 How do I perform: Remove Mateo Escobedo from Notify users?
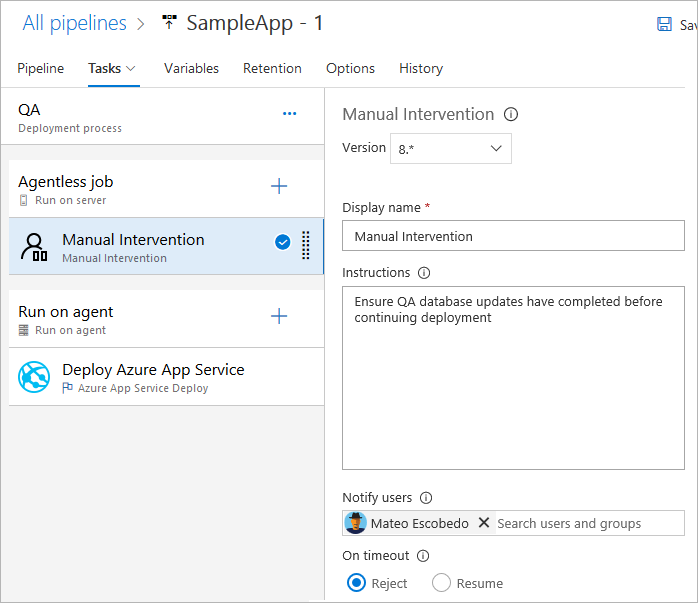point(484,522)
